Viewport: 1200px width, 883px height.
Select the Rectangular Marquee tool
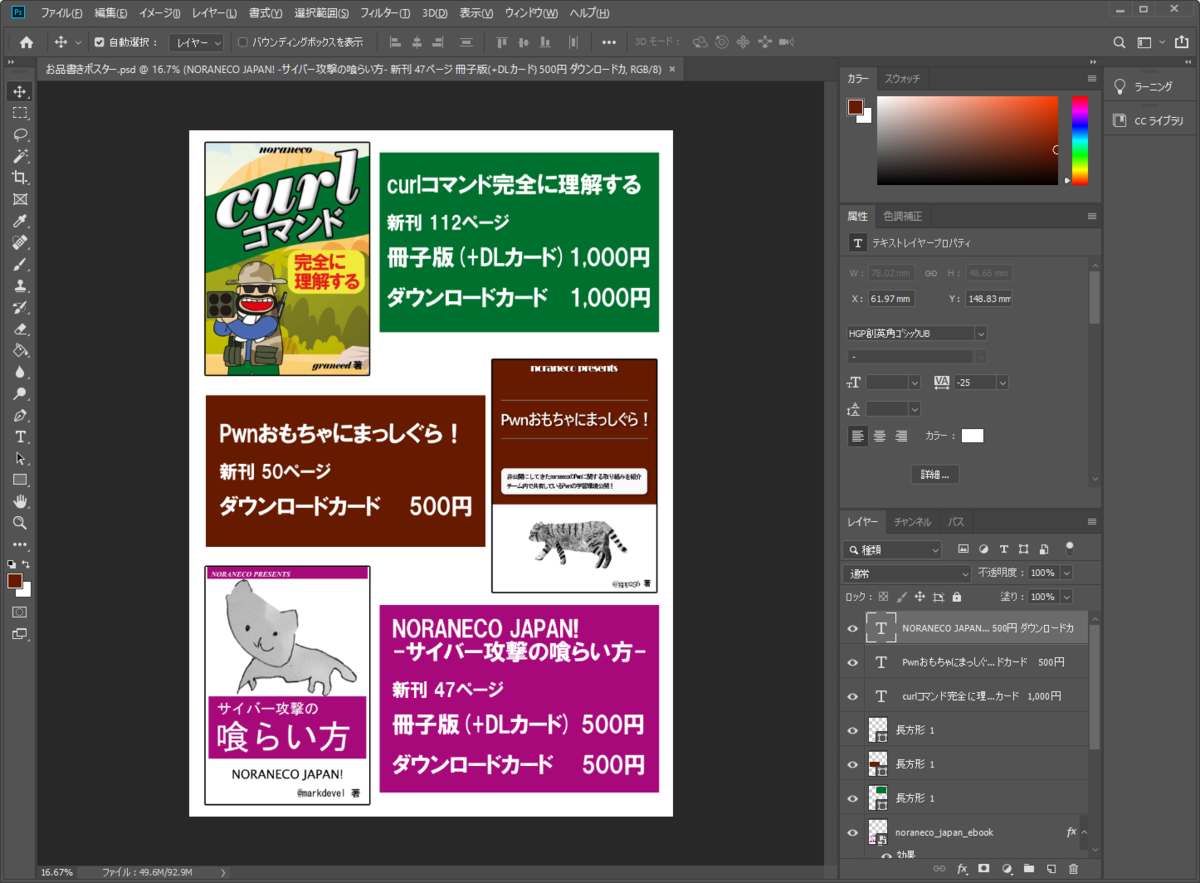coord(20,113)
